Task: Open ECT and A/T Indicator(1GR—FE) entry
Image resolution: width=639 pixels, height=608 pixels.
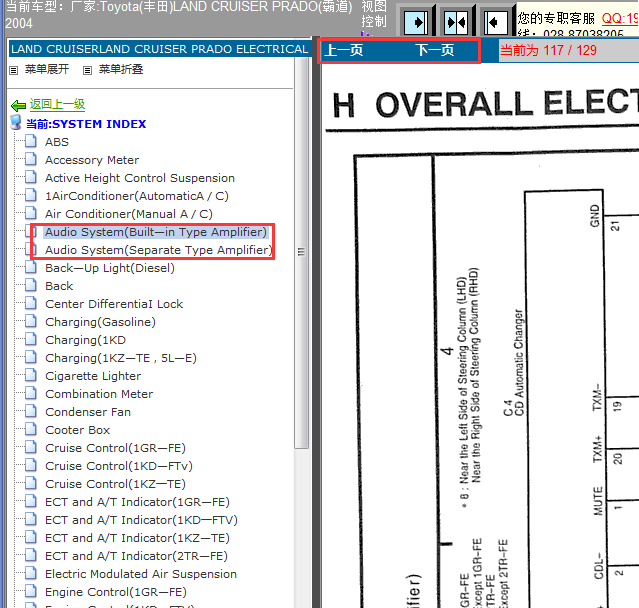Action: click(x=138, y=502)
